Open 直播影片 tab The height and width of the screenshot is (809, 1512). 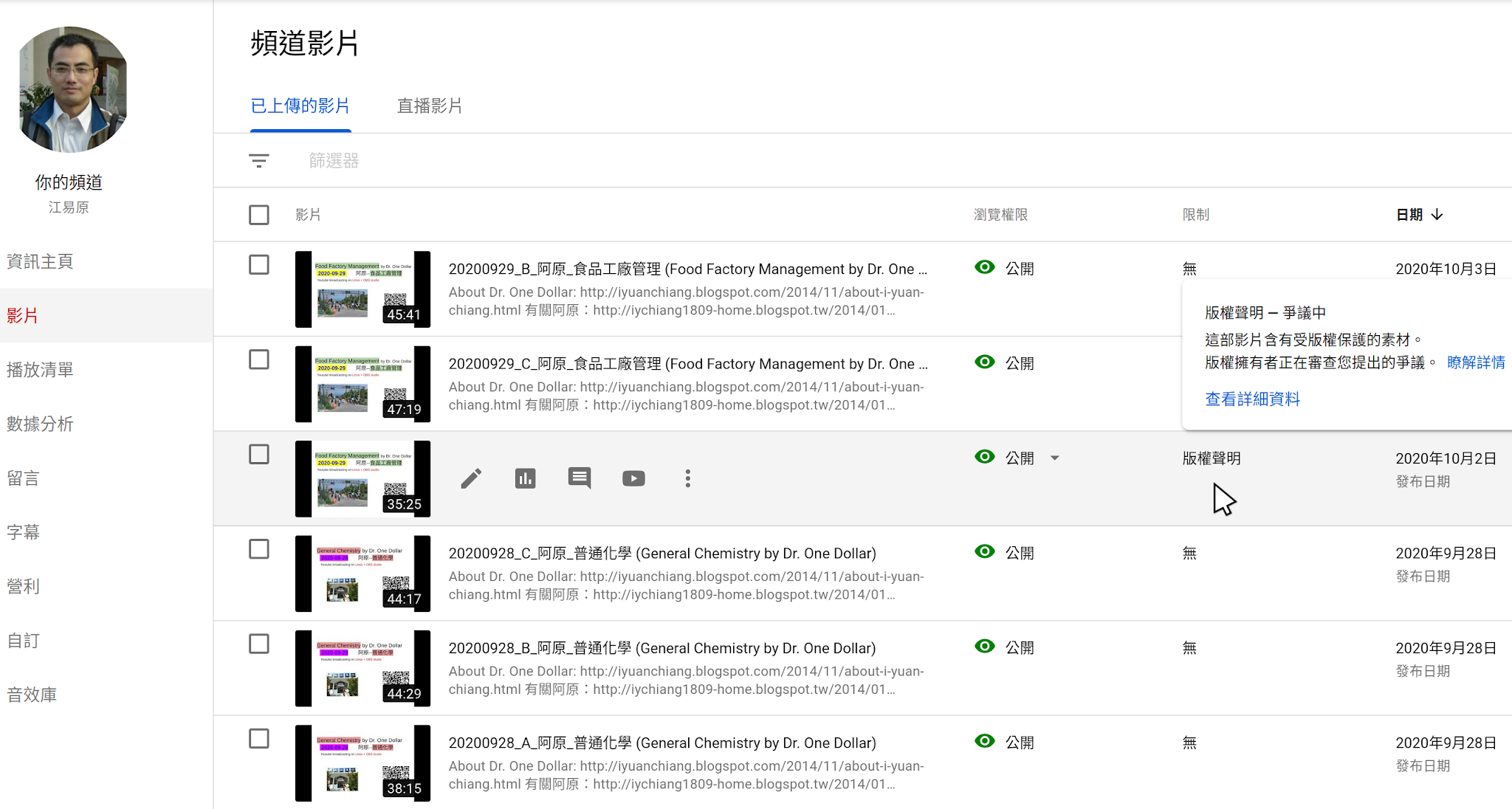coord(429,106)
